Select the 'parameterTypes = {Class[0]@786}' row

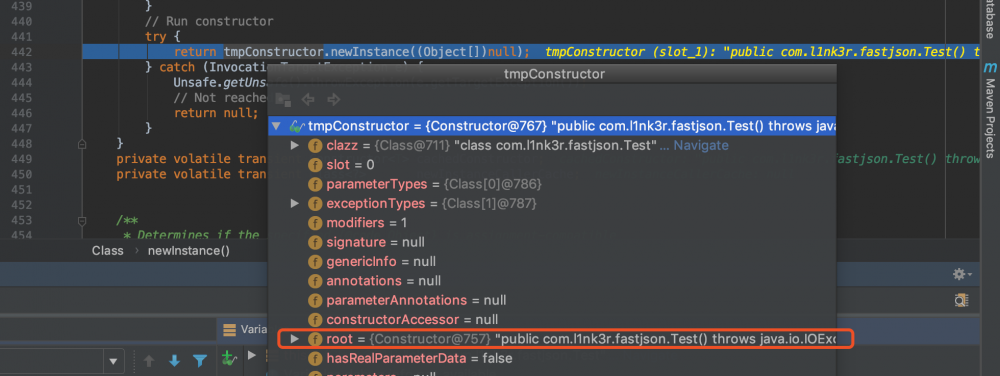[552, 184]
